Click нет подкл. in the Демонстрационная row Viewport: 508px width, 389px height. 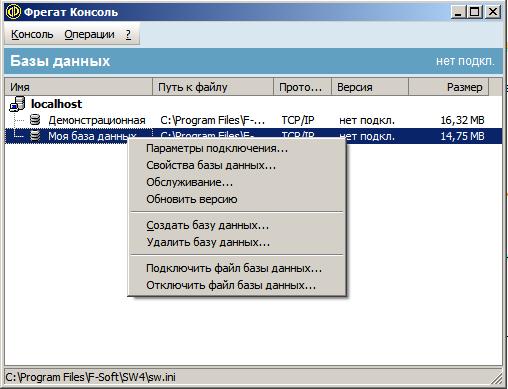point(367,120)
